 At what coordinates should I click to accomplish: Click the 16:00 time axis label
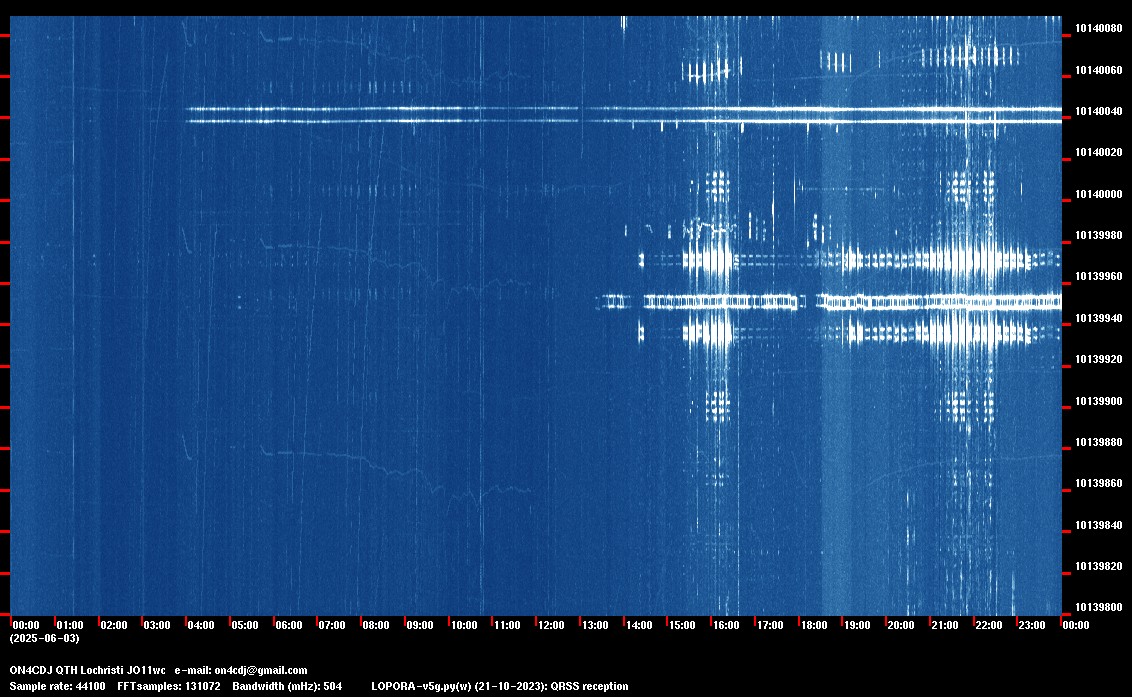point(726,625)
